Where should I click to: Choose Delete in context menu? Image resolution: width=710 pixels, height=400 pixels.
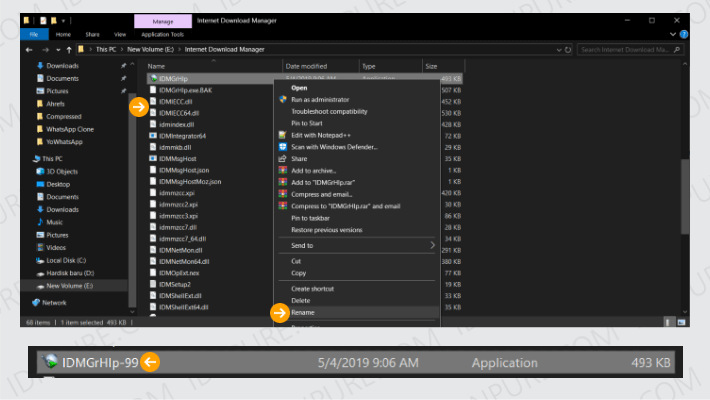(301, 300)
